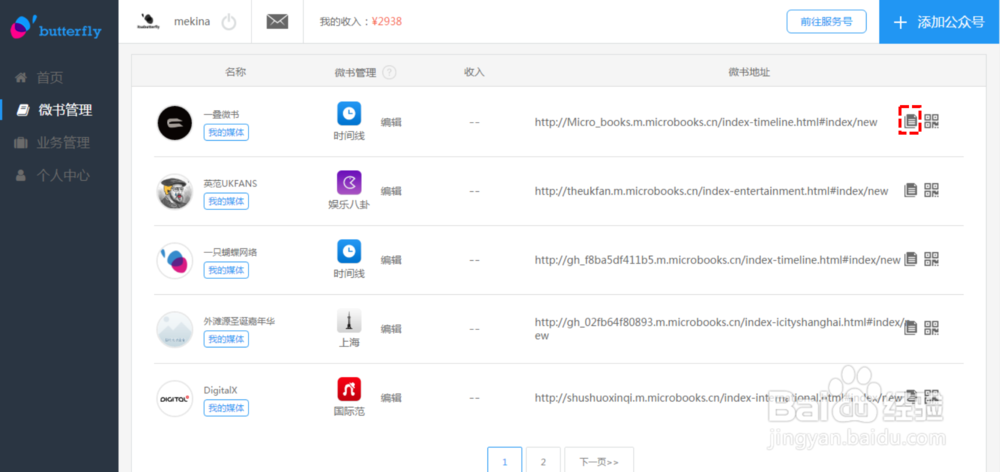
Task: Click 我的媒体 tag under 一叠微书
Action: tap(226, 132)
